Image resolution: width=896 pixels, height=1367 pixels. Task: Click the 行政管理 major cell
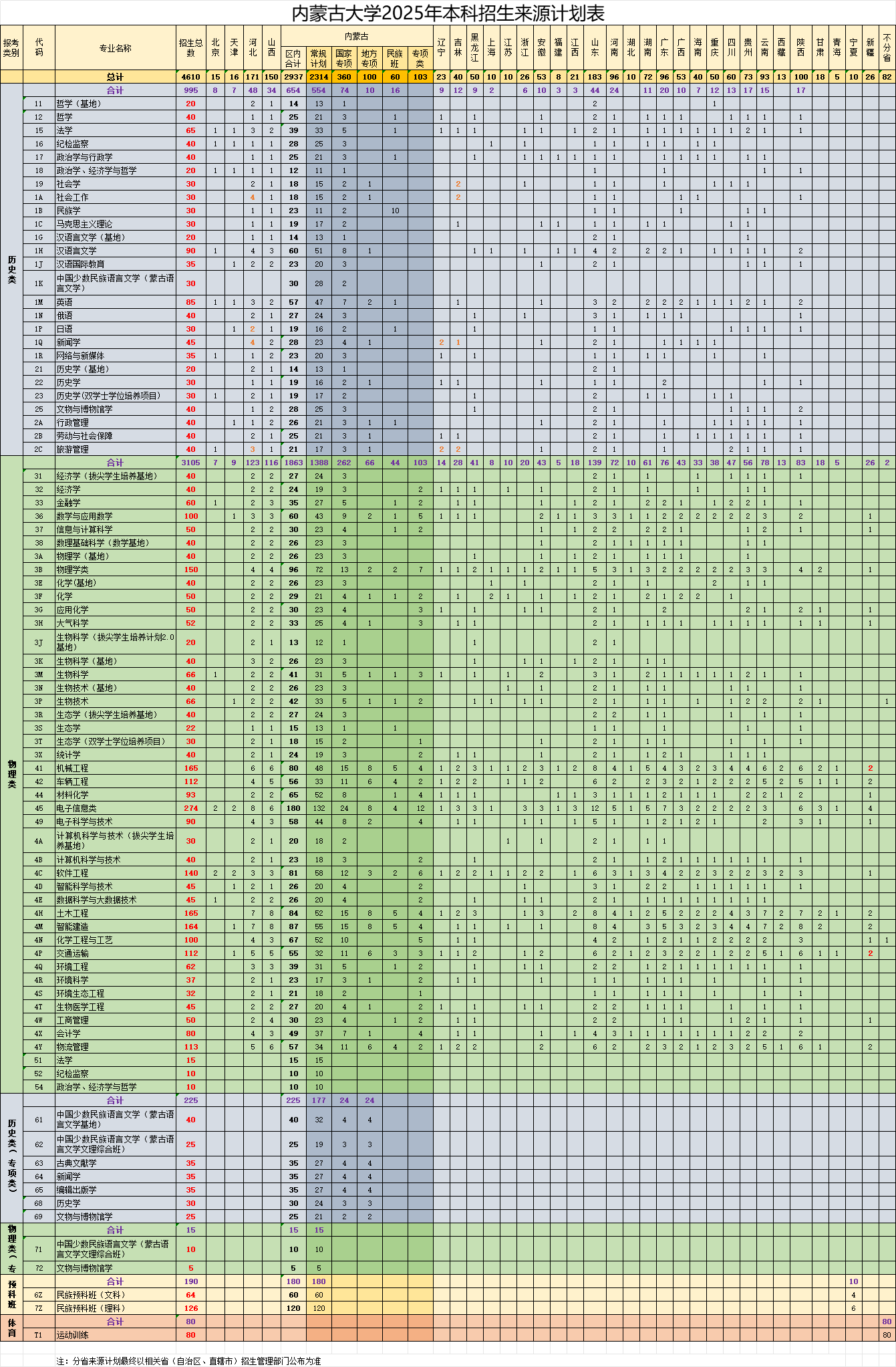[116, 422]
